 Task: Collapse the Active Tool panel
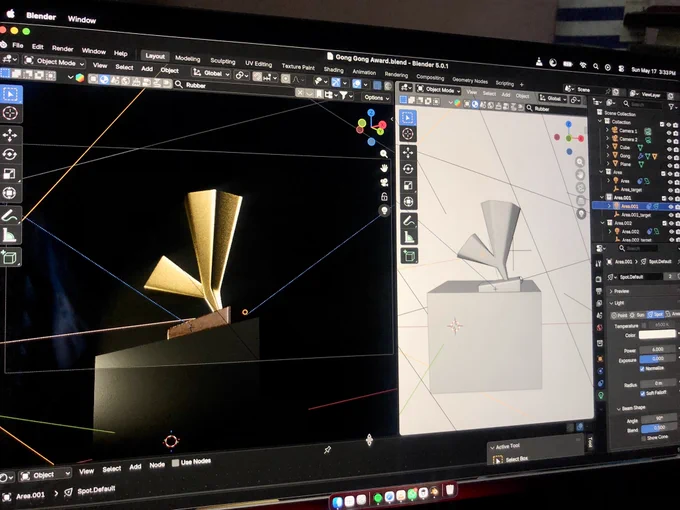tap(492, 447)
